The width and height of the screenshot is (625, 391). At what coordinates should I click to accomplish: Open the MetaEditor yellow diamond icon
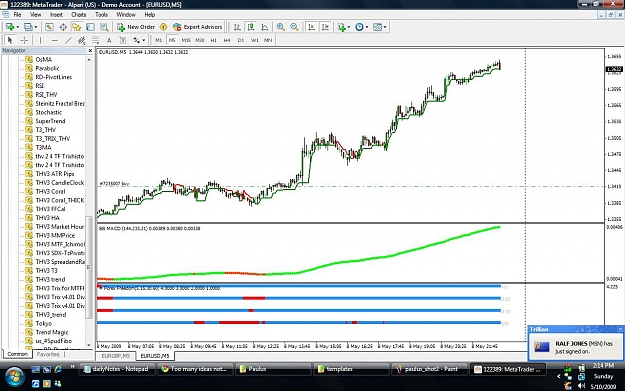(163, 27)
